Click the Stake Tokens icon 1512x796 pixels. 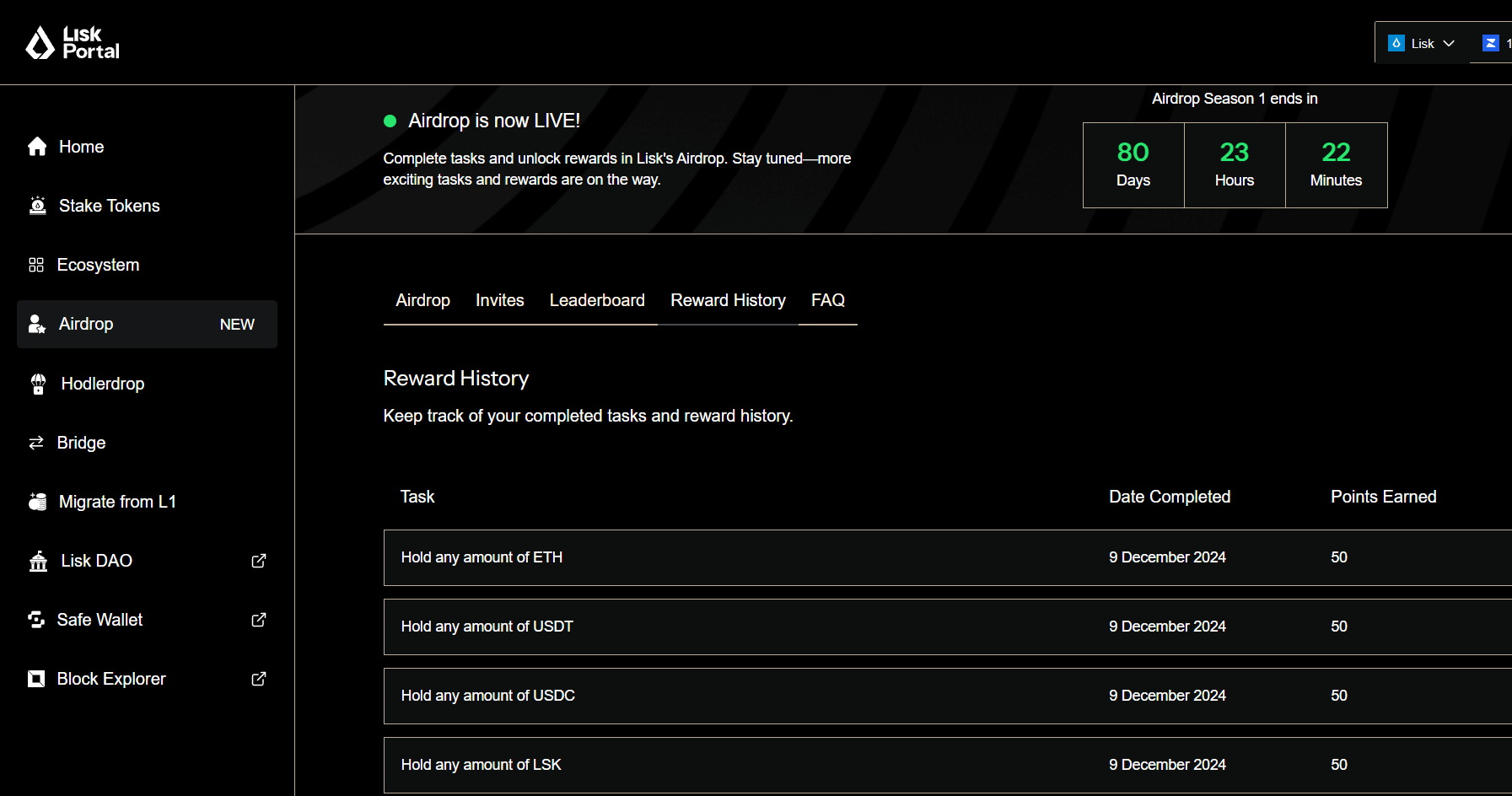point(37,206)
